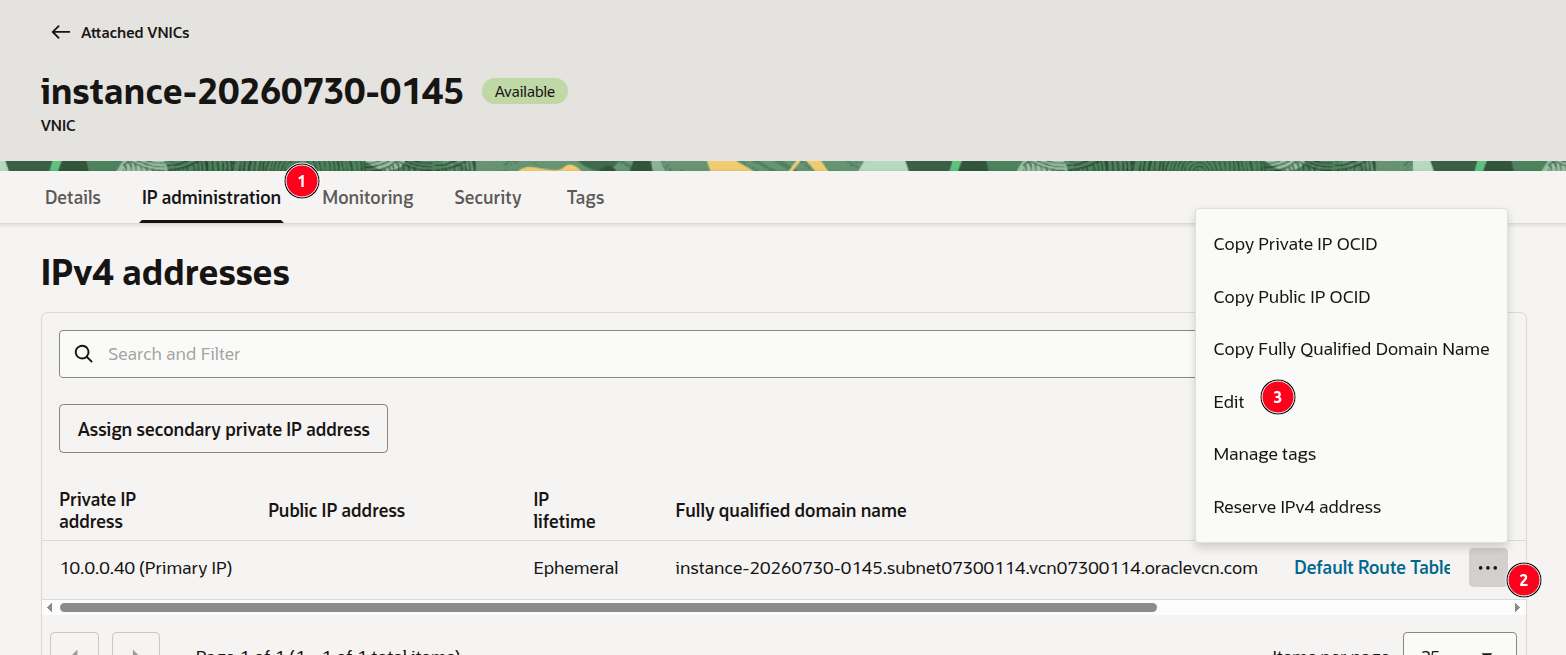Click the search magnifier icon
Viewport: 1566px width, 655px height.
(x=86, y=354)
